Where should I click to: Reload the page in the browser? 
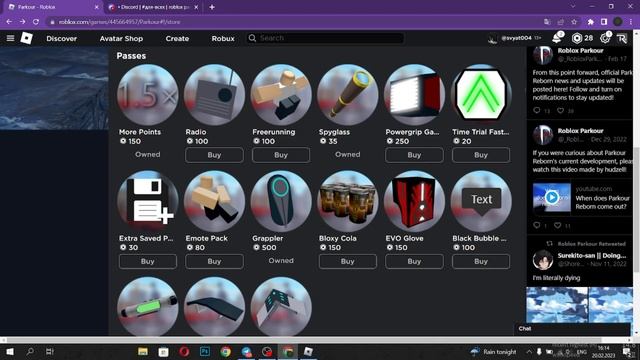(36, 22)
